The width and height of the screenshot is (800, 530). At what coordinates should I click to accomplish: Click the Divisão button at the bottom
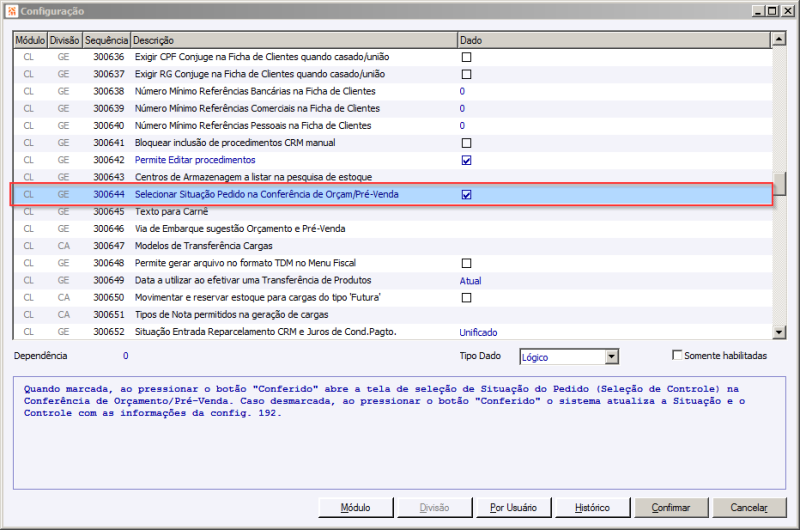point(434,508)
